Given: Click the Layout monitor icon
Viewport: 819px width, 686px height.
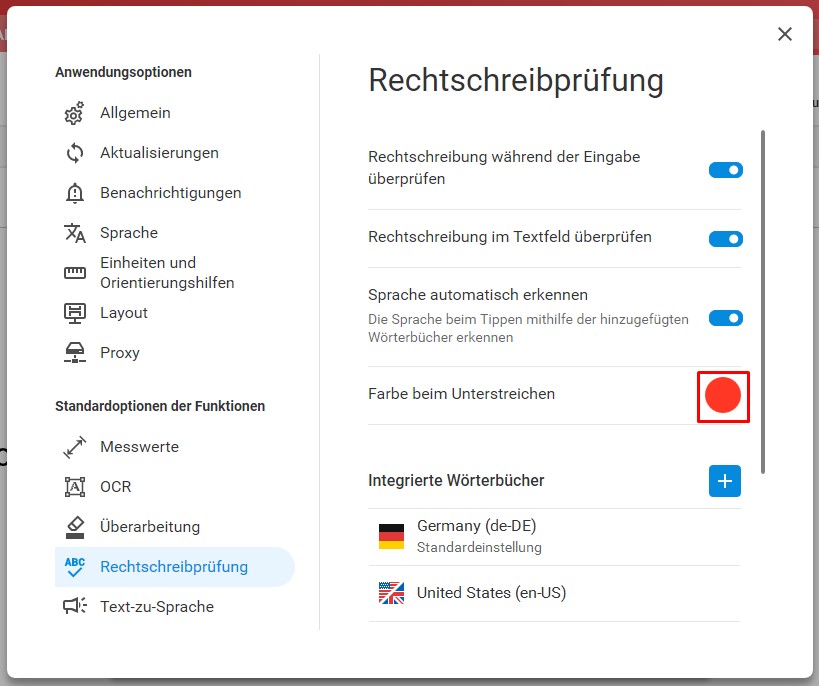Looking at the screenshot, I should click(75, 313).
